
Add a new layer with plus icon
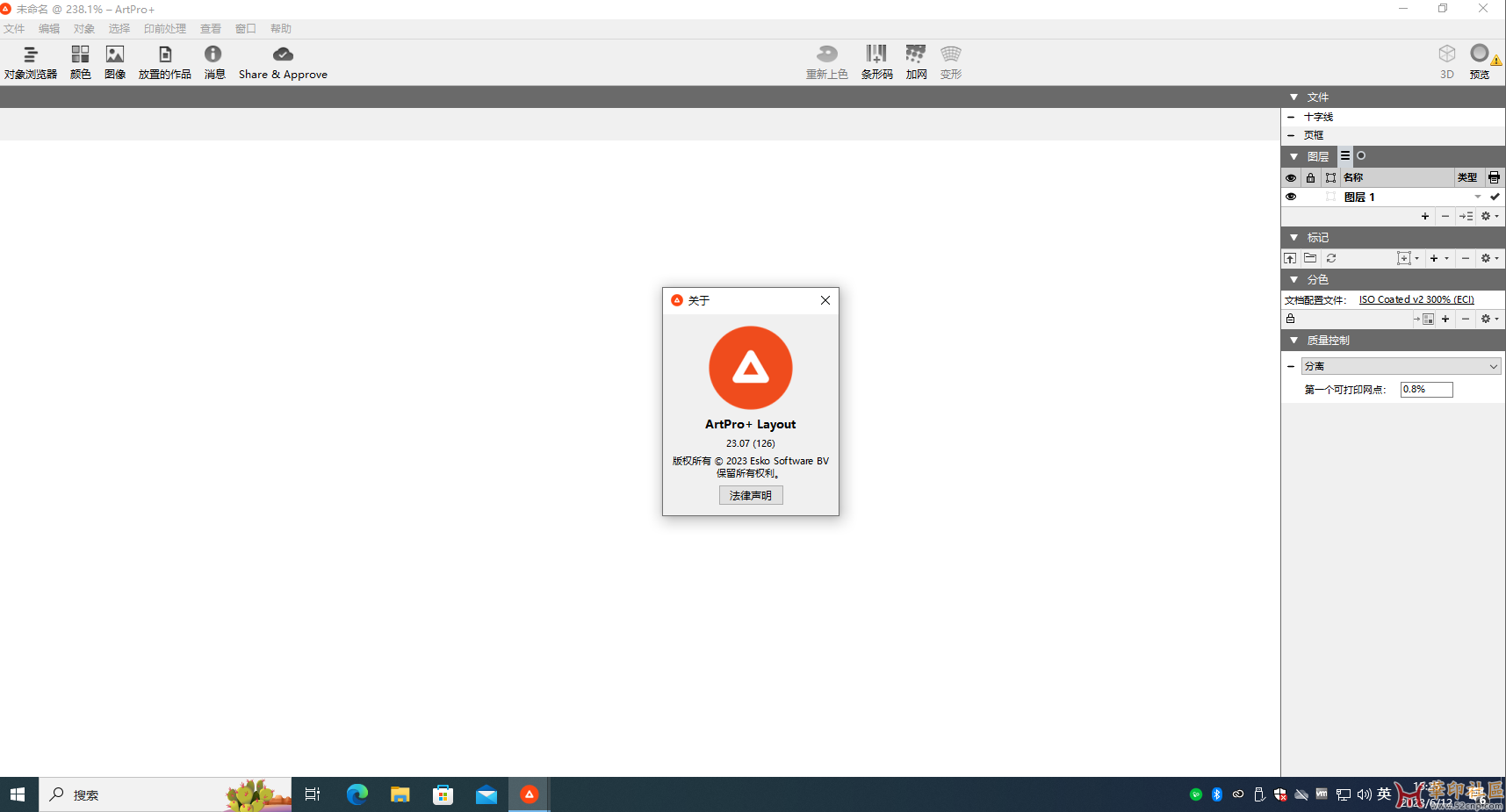click(1425, 216)
